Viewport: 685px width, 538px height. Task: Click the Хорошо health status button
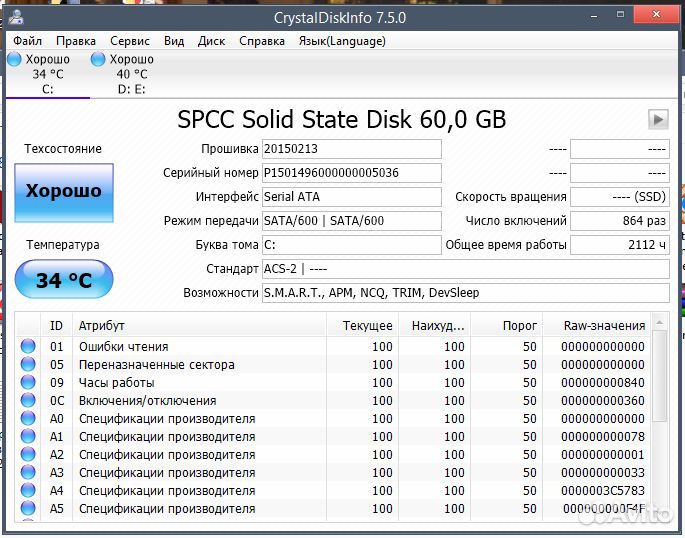pos(64,193)
